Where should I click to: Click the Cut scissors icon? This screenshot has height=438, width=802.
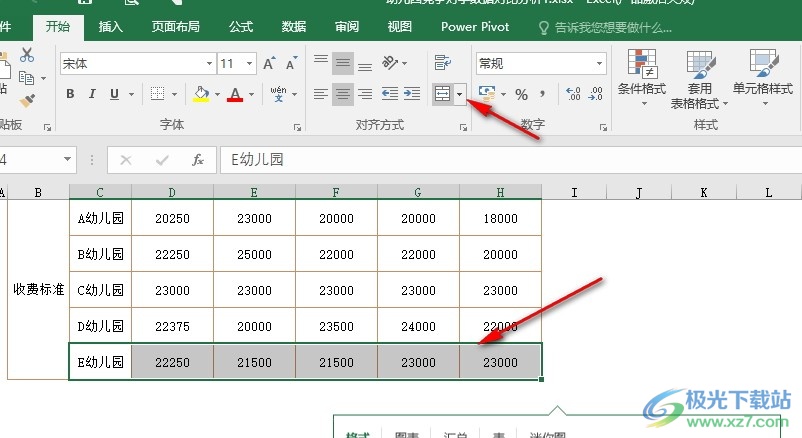point(27,55)
